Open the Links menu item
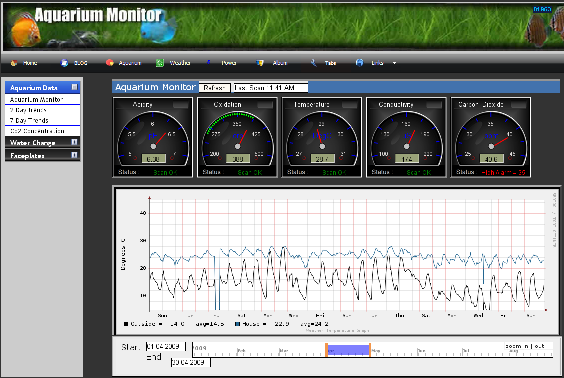The width and height of the screenshot is (564, 378). 377,63
